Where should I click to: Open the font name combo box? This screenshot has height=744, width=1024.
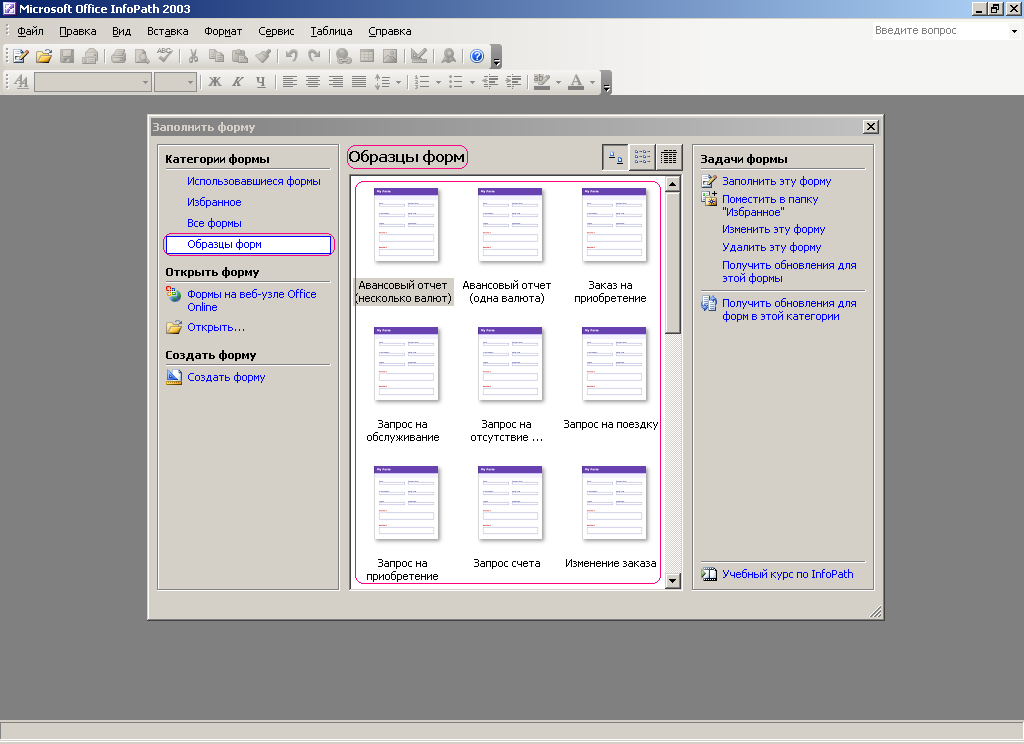point(93,82)
